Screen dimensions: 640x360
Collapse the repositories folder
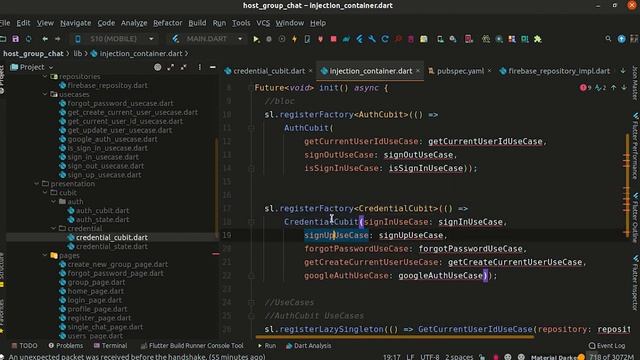coord(45,77)
